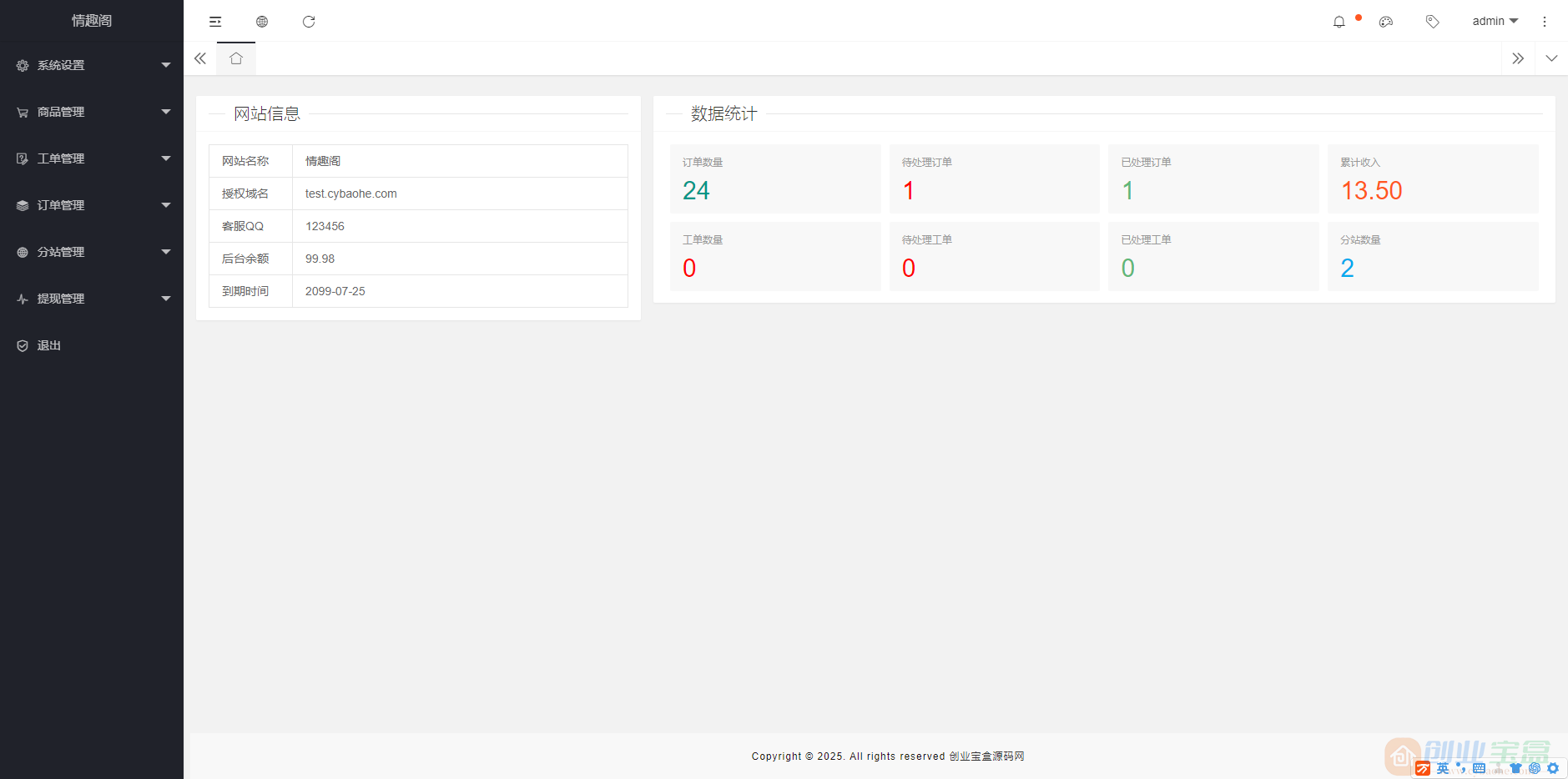The width and height of the screenshot is (1568, 779).
Task: Click the refresh icon in top toolbar
Action: click(309, 22)
